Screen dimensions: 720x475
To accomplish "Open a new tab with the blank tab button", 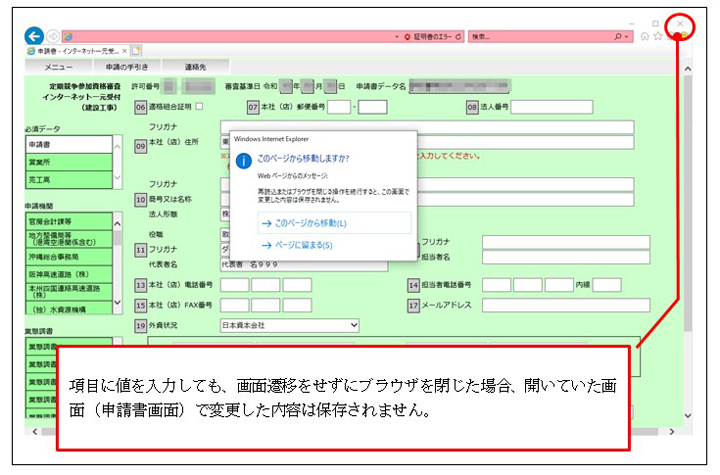I will [x=137, y=50].
